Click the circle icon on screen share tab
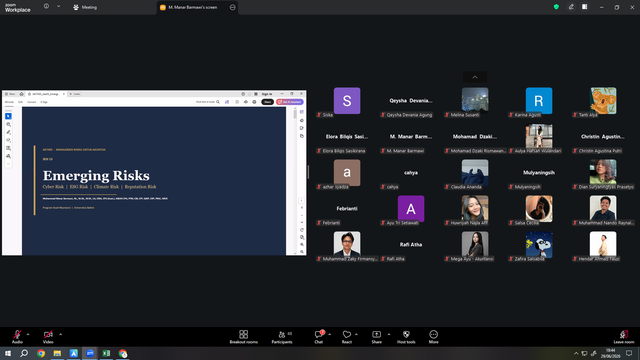The width and height of the screenshot is (640, 360). [233, 7]
